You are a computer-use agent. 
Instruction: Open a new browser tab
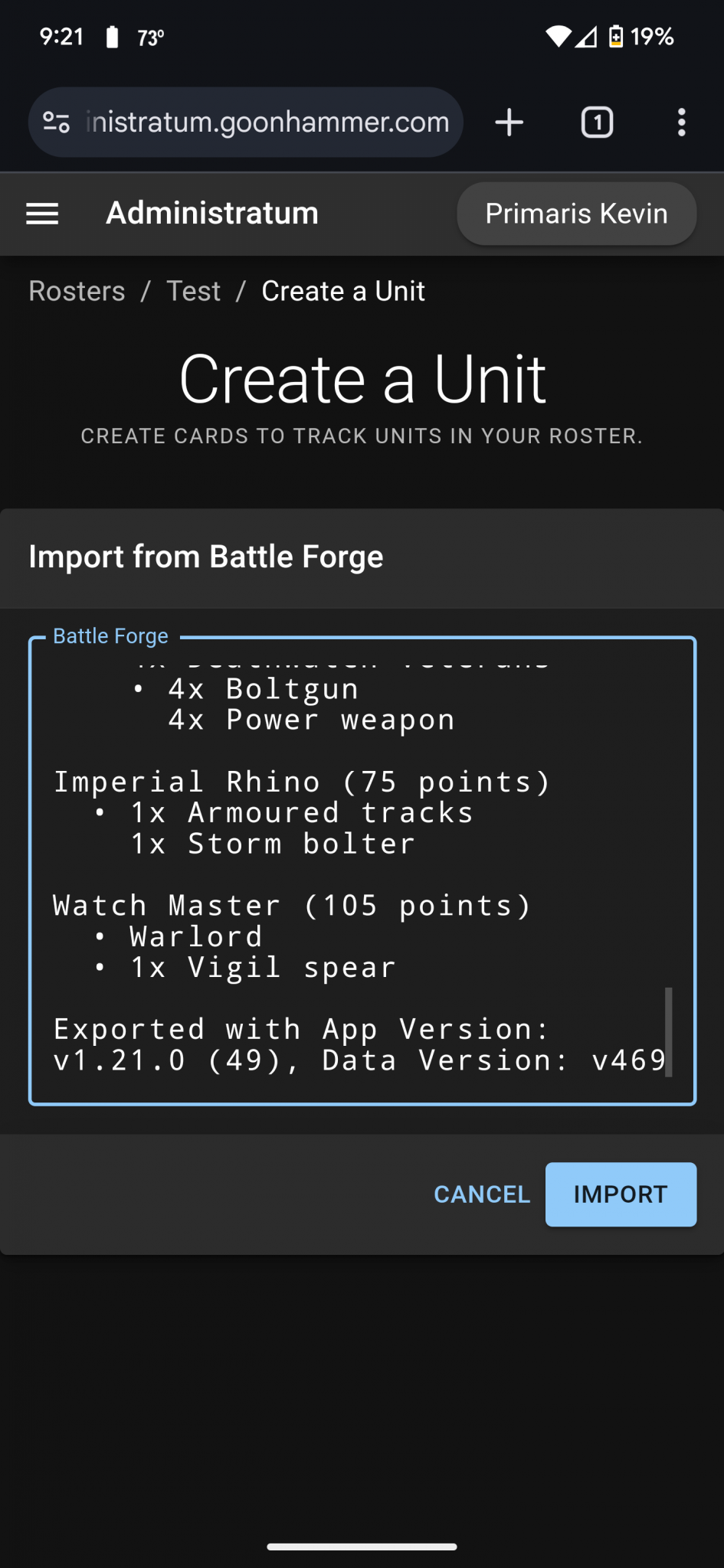(x=509, y=122)
